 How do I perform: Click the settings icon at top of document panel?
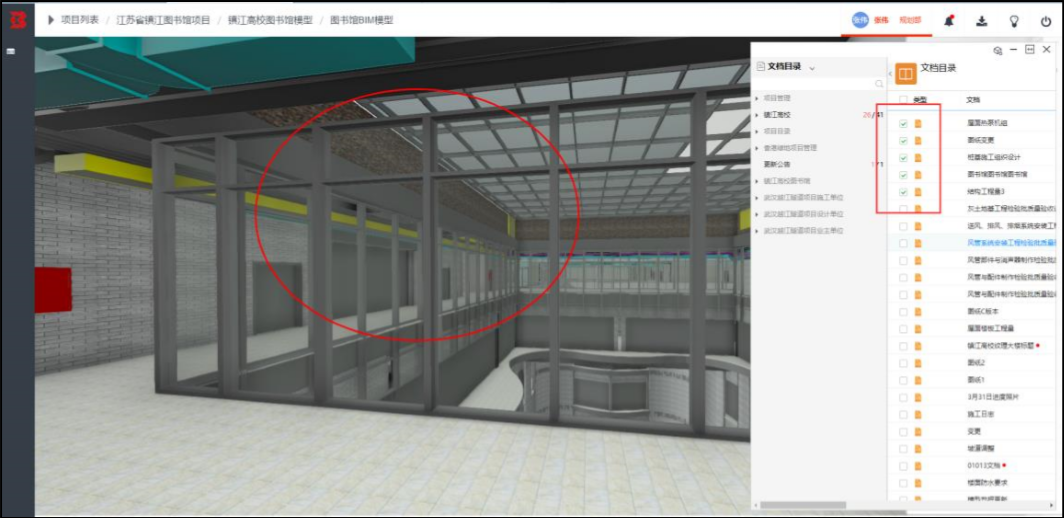pos(998,50)
